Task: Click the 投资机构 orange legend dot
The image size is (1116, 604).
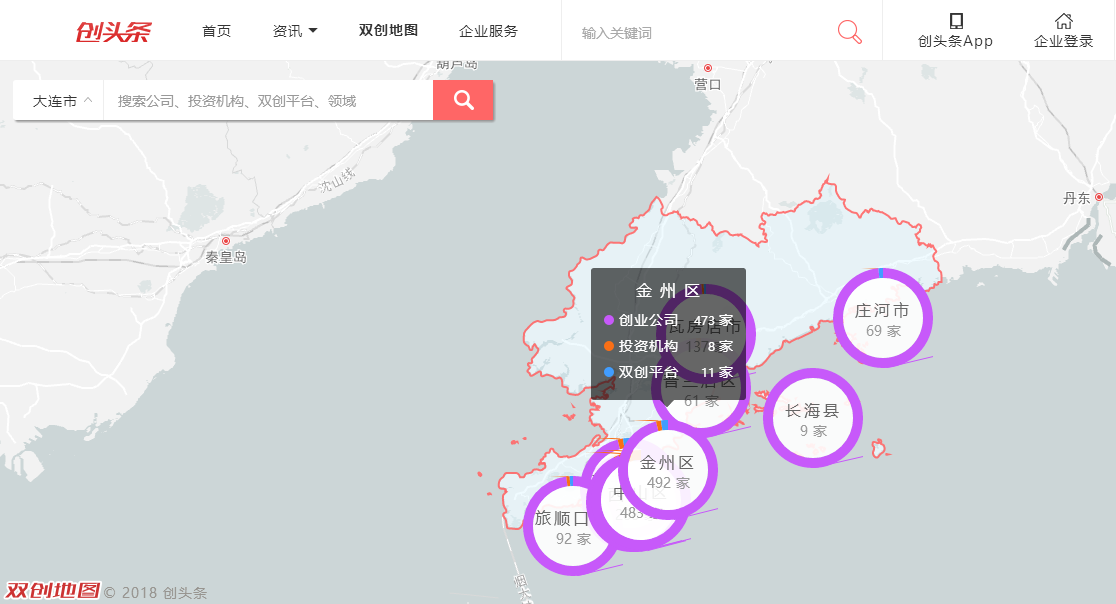Action: pyautogui.click(x=609, y=346)
